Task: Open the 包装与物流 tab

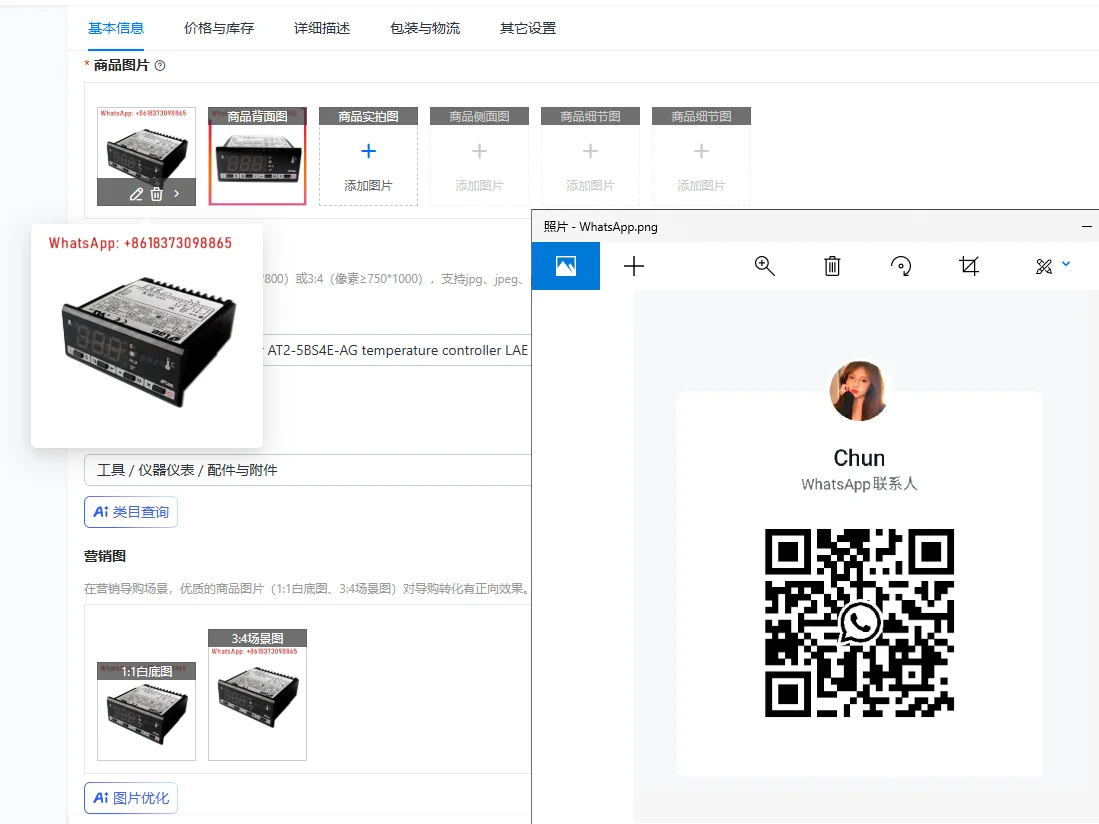Action: click(x=425, y=28)
